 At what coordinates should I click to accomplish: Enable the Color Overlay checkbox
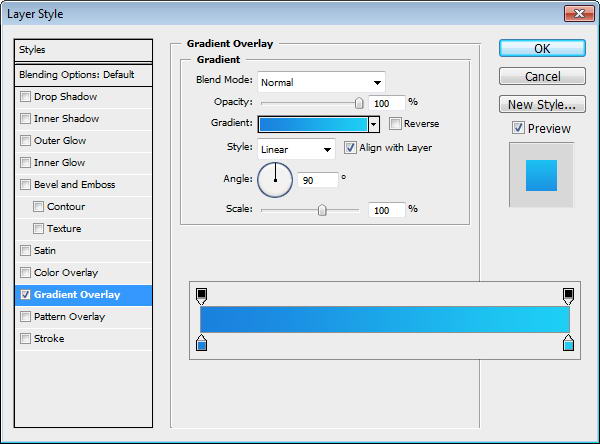point(25,273)
